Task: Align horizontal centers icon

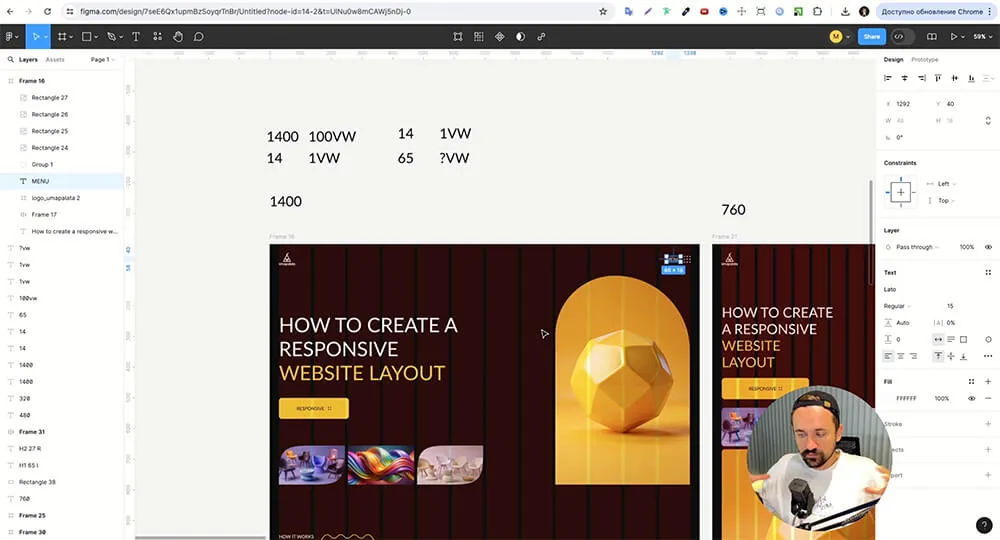Action: pyautogui.click(x=904, y=78)
